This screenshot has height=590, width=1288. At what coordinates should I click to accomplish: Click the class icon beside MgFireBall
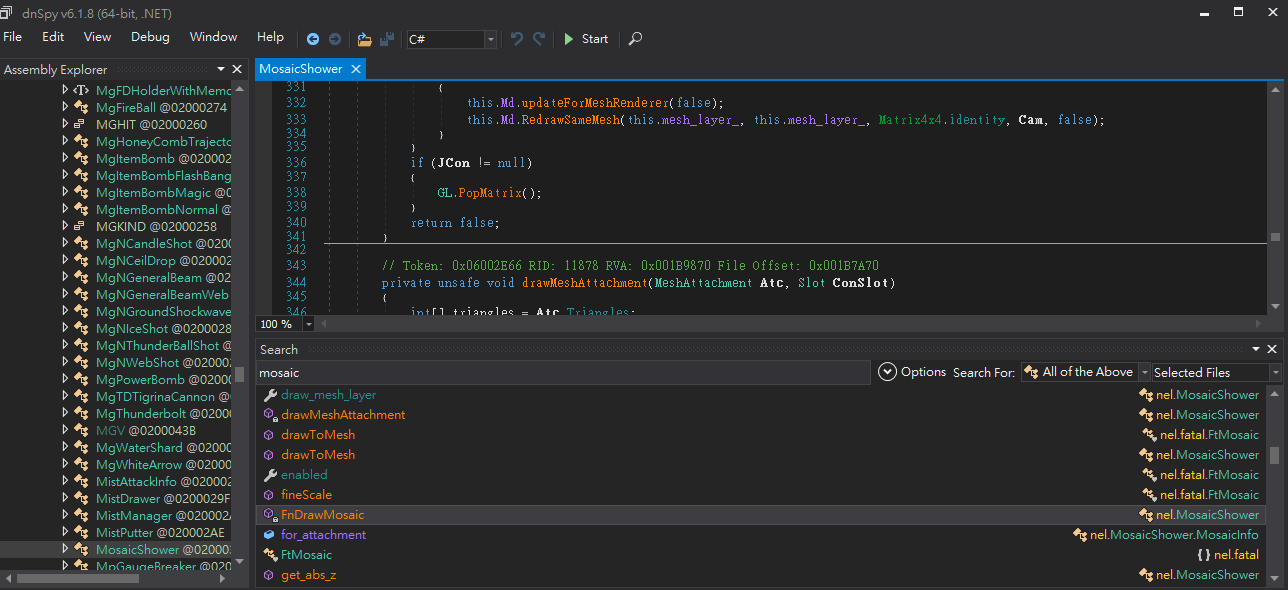(81, 107)
